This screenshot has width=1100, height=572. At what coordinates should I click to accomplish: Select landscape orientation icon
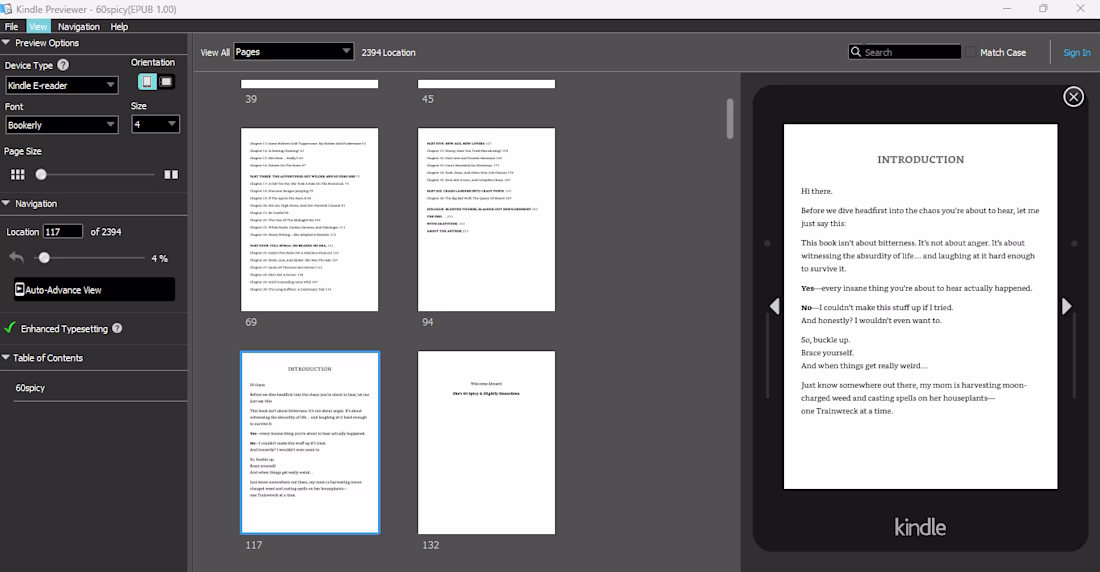(x=166, y=81)
